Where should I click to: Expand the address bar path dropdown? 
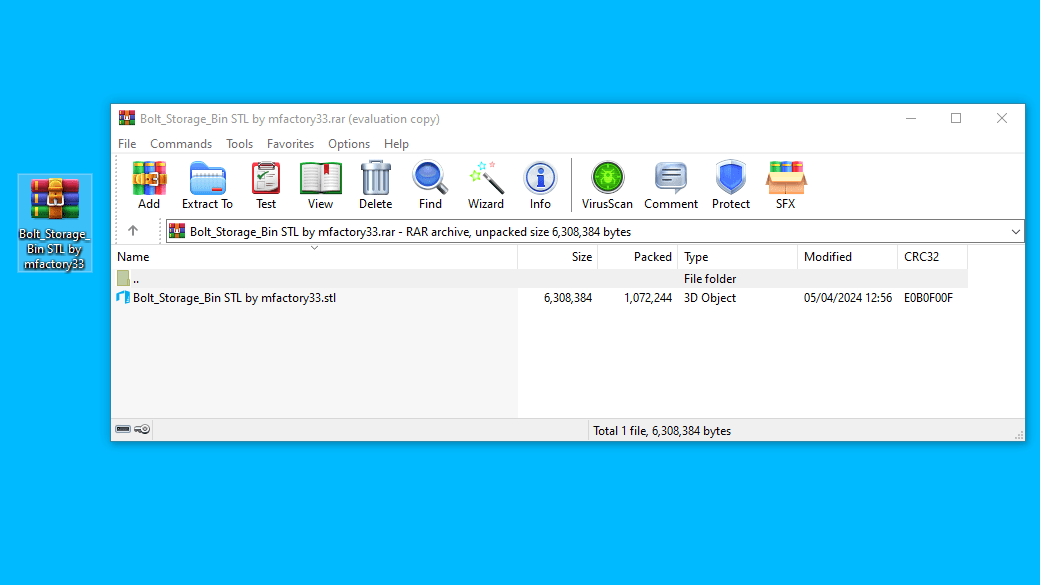pyautogui.click(x=1015, y=231)
